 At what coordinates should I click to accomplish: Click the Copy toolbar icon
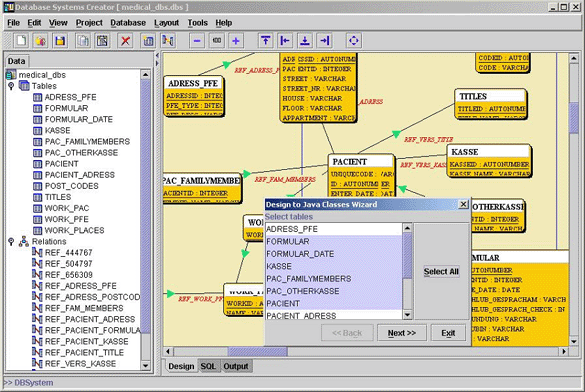83,40
